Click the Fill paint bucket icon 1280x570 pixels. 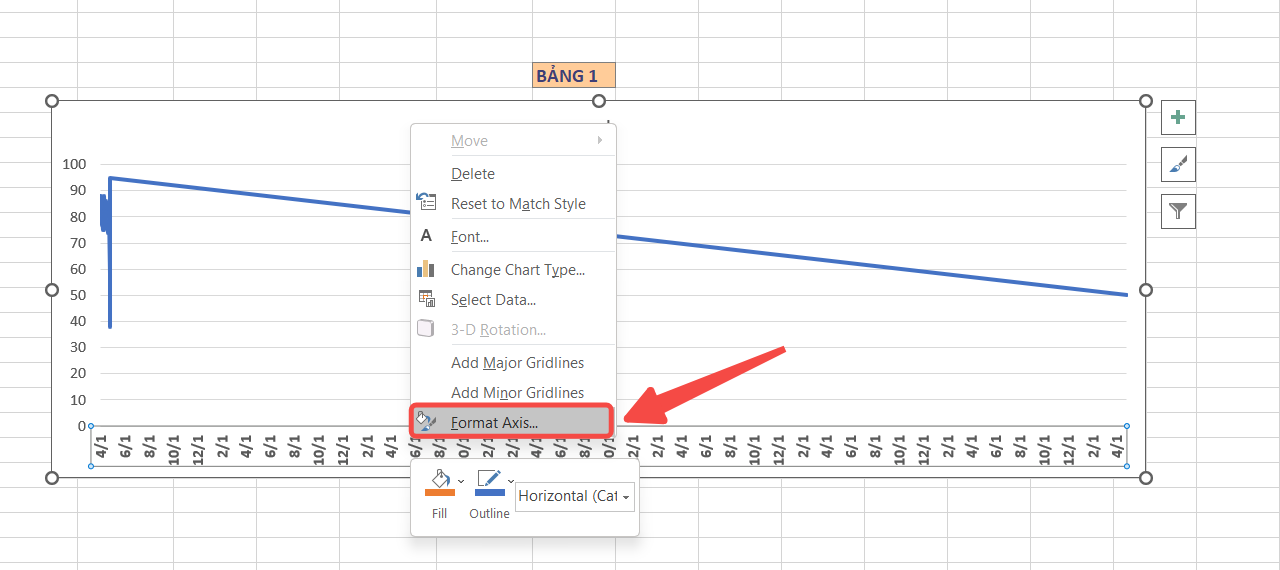pyautogui.click(x=439, y=477)
